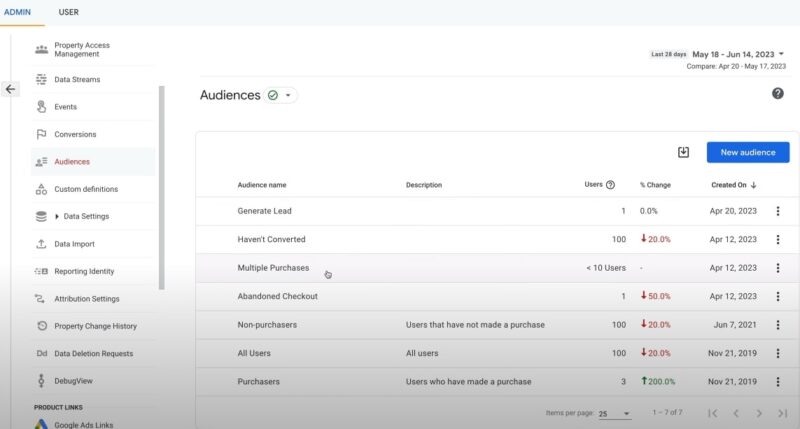
Task: Open more options for Abandoned Checkout
Action: click(x=778, y=296)
